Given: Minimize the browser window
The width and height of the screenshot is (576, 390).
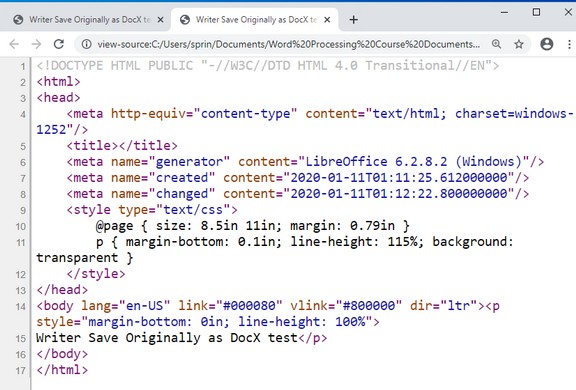Looking at the screenshot, I should 504,12.
